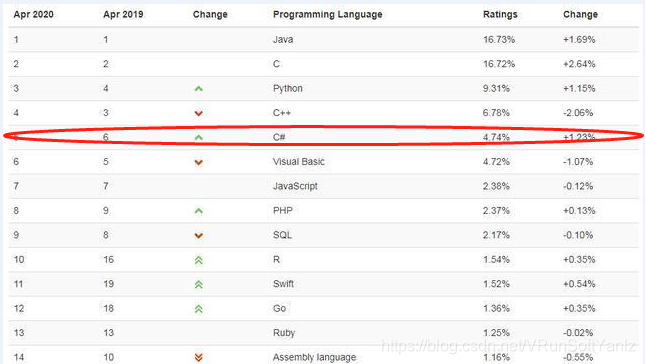645x364 pixels.
Task: Click the '-2.06%' change for C++
Action: click(578, 113)
